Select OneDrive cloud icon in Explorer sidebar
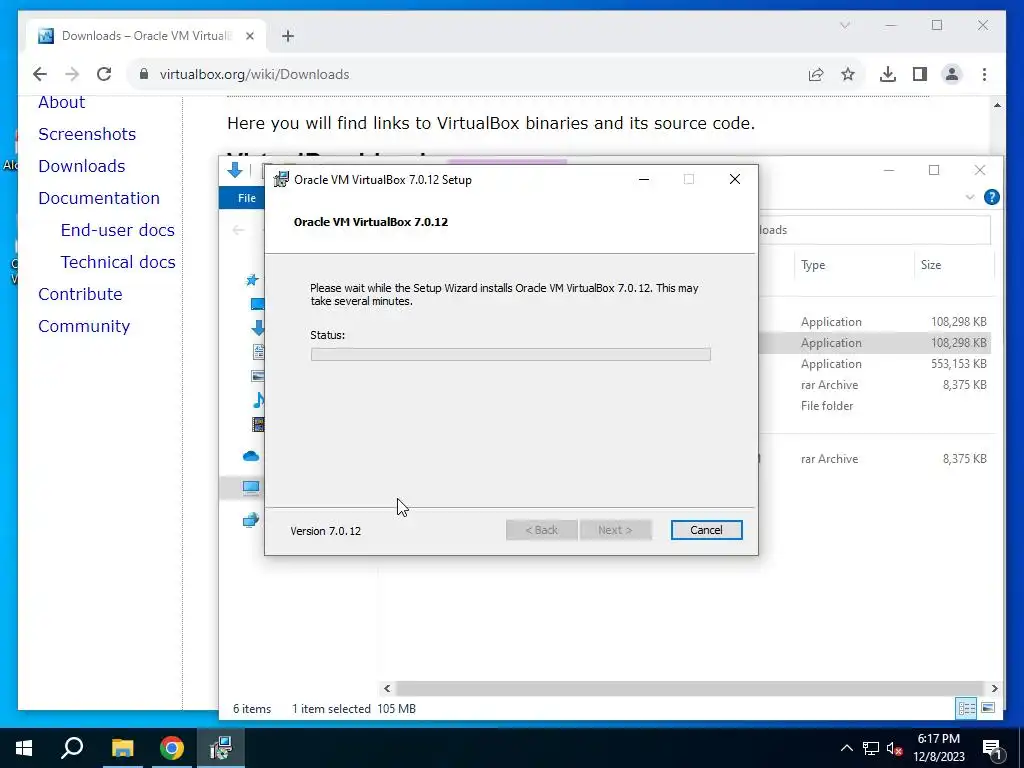Image resolution: width=1024 pixels, height=768 pixels. coord(251,456)
